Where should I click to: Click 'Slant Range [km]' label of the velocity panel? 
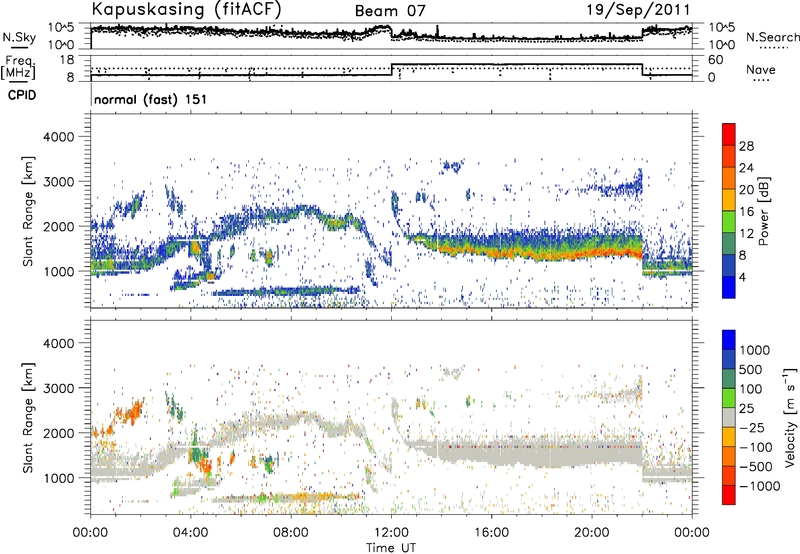[x=28, y=418]
